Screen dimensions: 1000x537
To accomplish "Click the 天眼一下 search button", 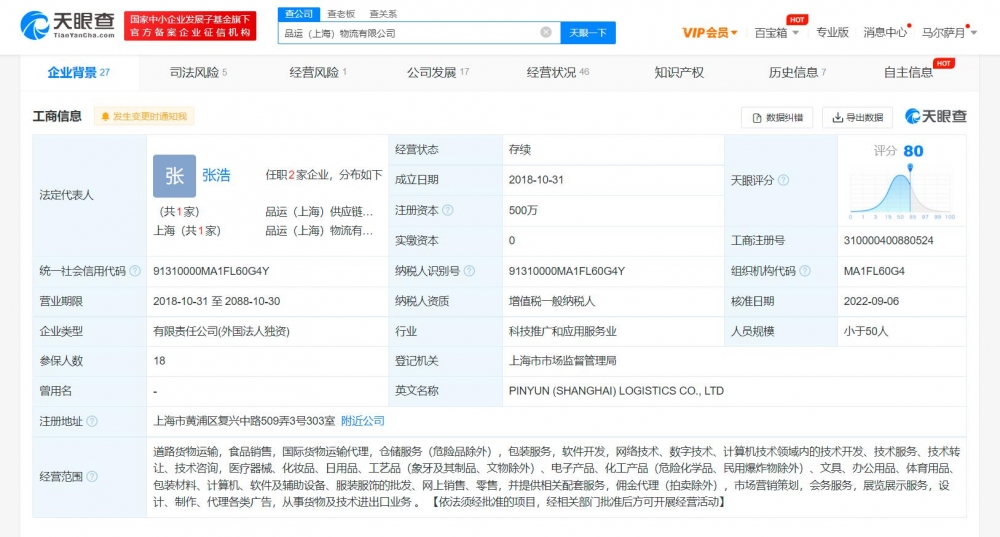I will 588,33.
